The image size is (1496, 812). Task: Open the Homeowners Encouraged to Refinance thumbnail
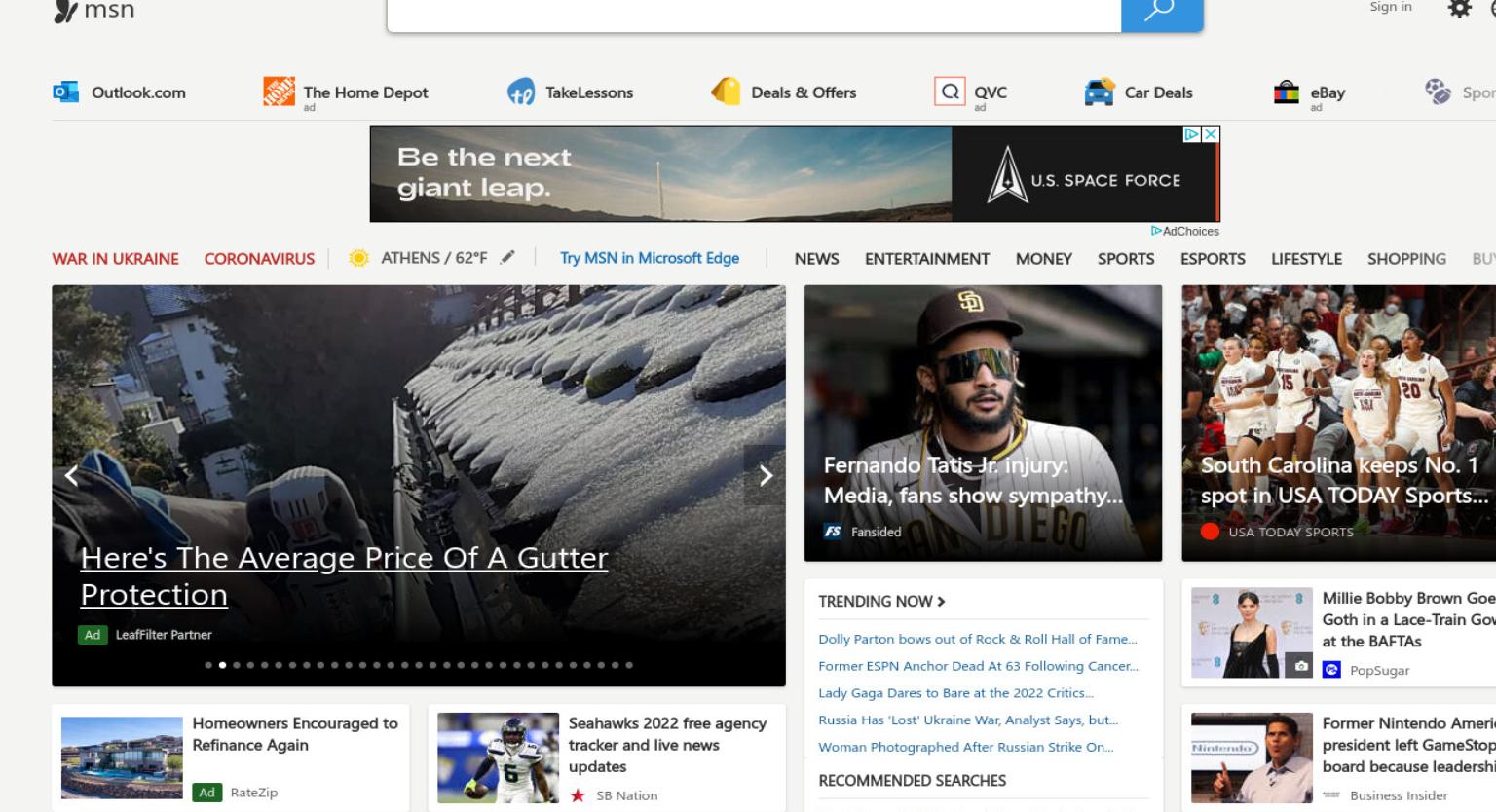[x=122, y=757]
